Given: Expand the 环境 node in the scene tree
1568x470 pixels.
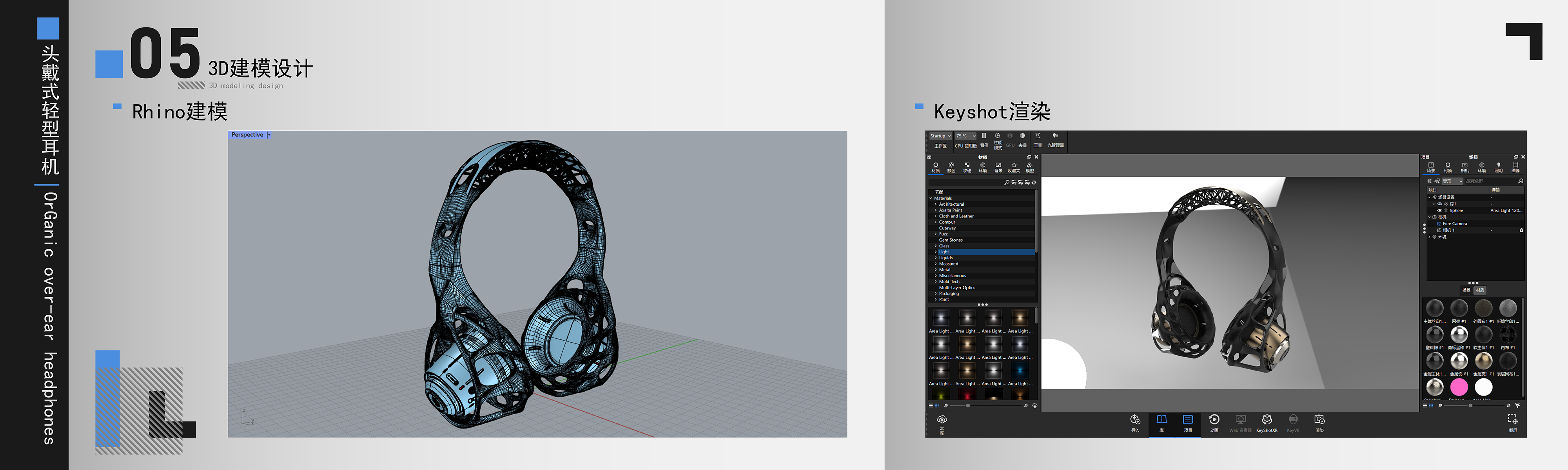Looking at the screenshot, I should [x=1429, y=237].
